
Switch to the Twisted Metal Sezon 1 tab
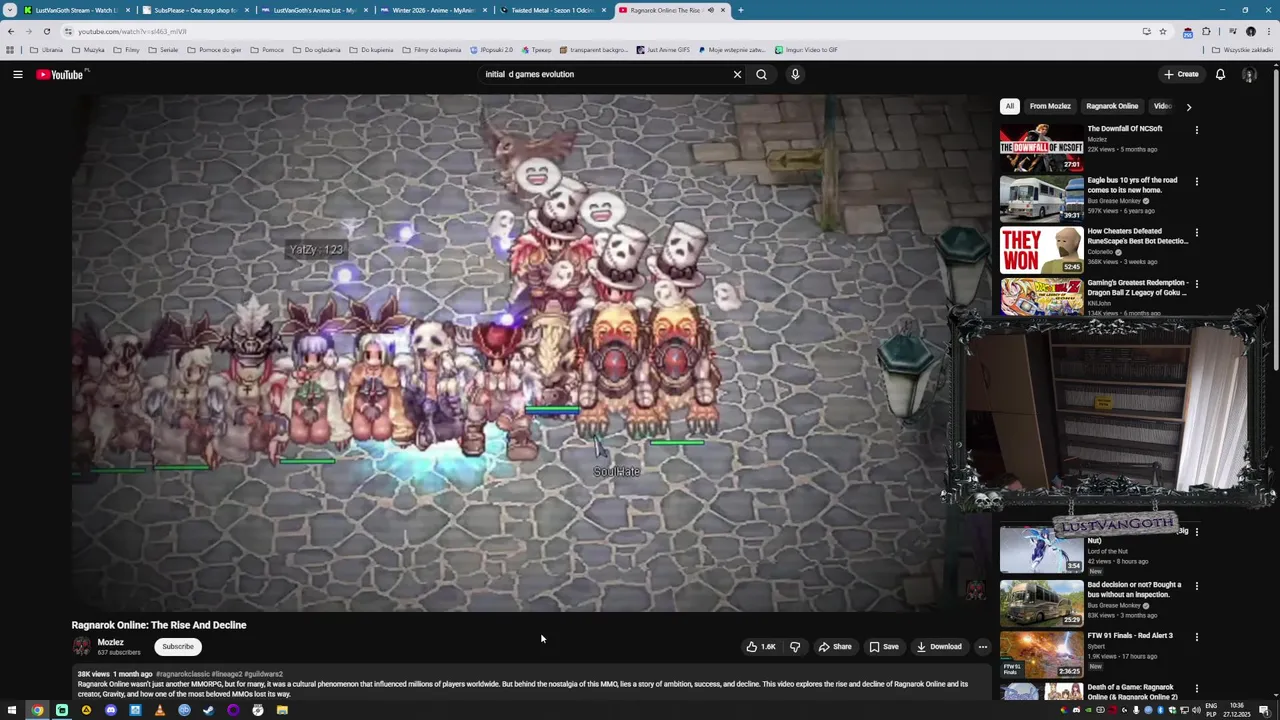tap(552, 10)
